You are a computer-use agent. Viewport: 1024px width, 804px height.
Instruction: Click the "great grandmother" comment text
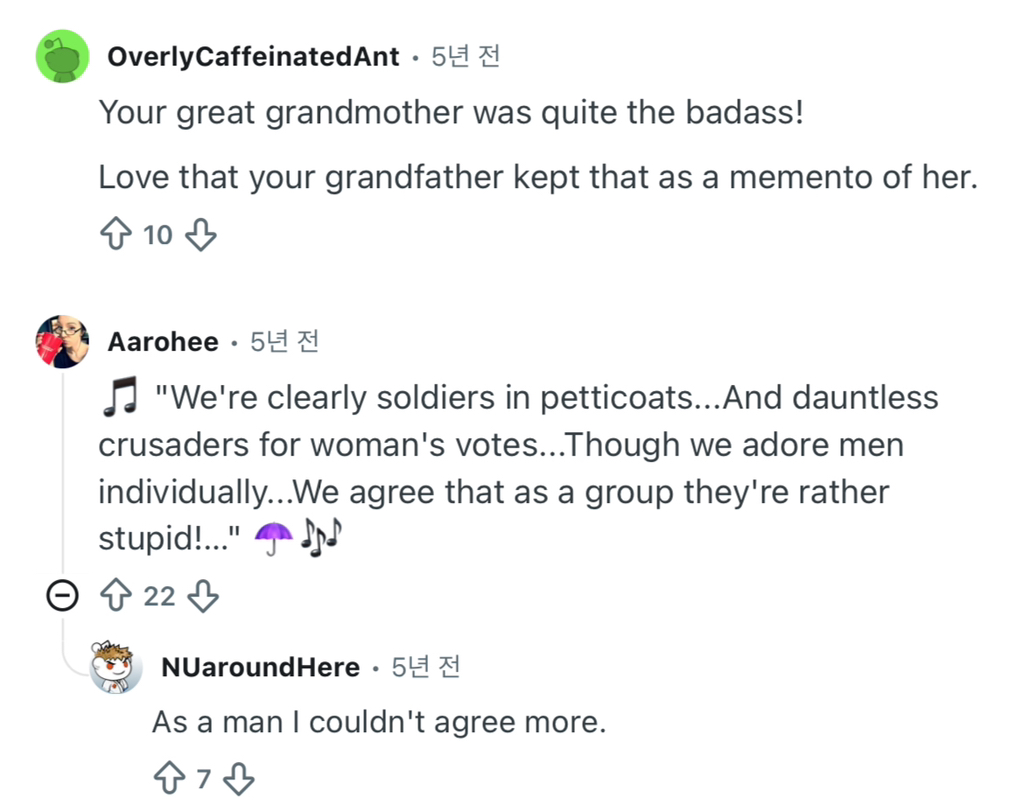pos(450,112)
